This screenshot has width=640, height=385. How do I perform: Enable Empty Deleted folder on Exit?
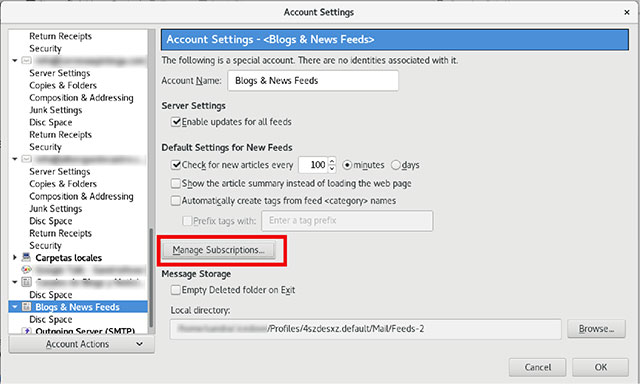coord(176,290)
